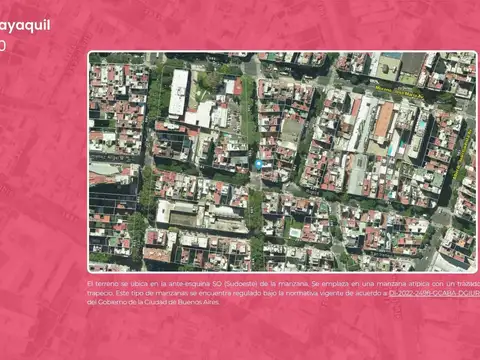Click the blue rooftop pool in map's top-right corner
This screenshot has height=360, width=480.
pos(392,55)
